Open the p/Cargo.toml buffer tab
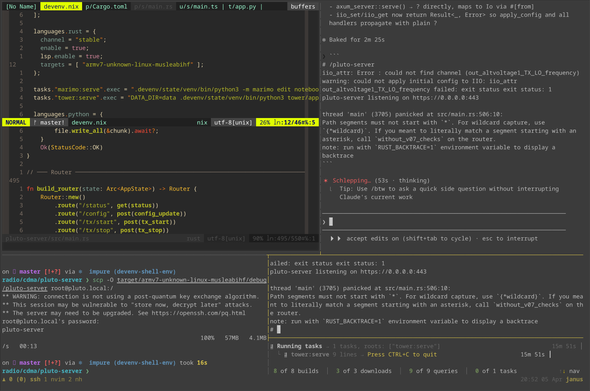This screenshot has height=391, width=590. (106, 6)
